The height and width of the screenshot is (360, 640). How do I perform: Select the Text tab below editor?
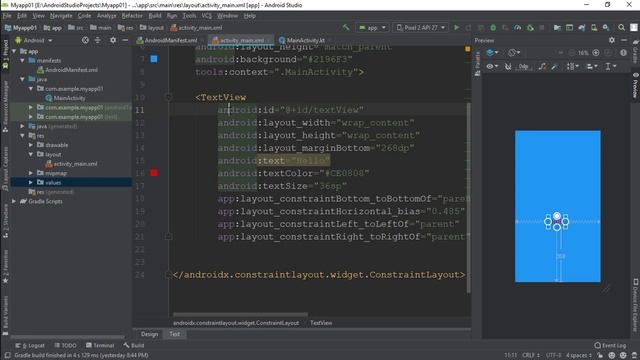coord(174,334)
